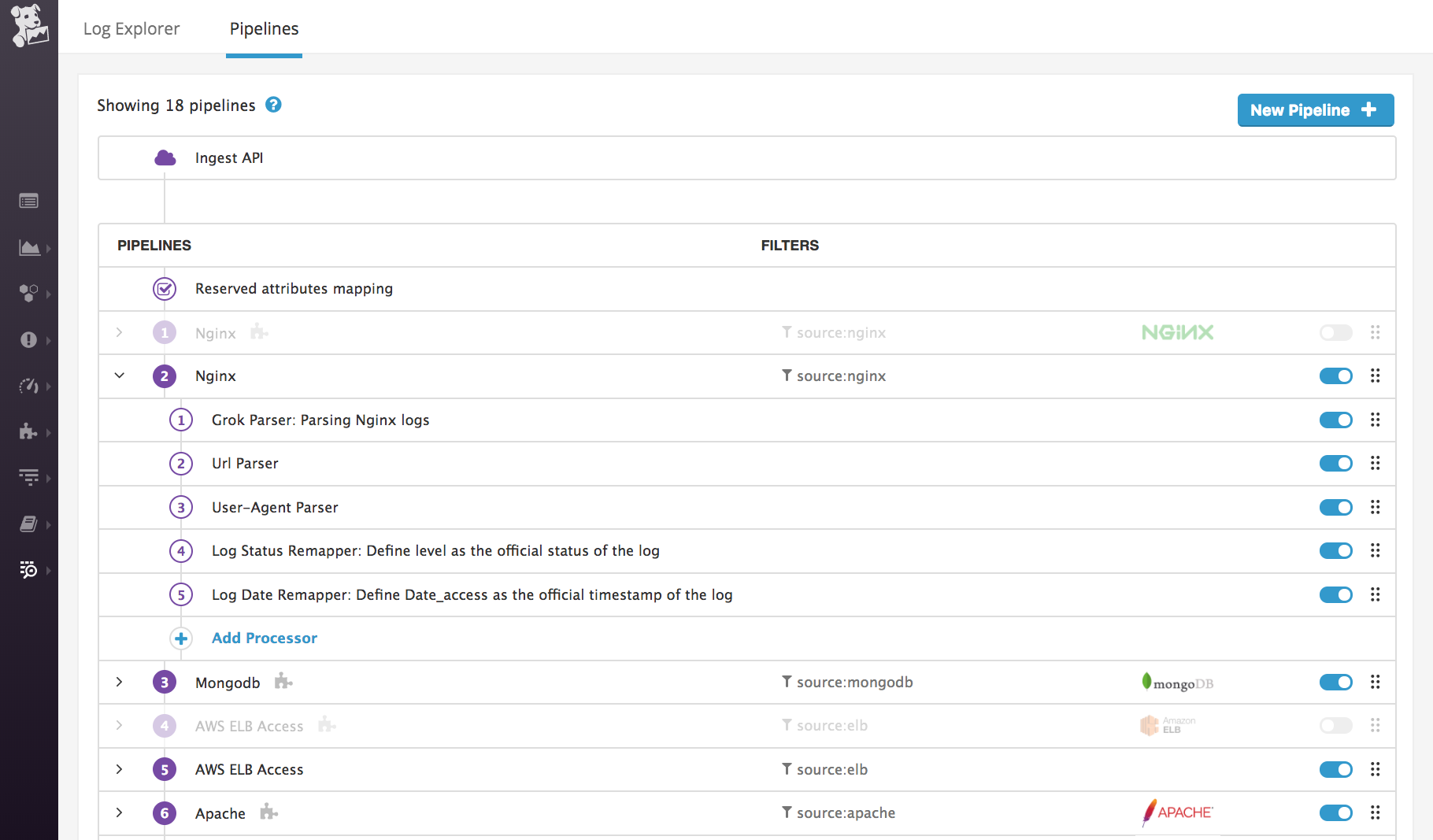
Task: Expand the Mongodb pipeline
Action: coord(120,682)
